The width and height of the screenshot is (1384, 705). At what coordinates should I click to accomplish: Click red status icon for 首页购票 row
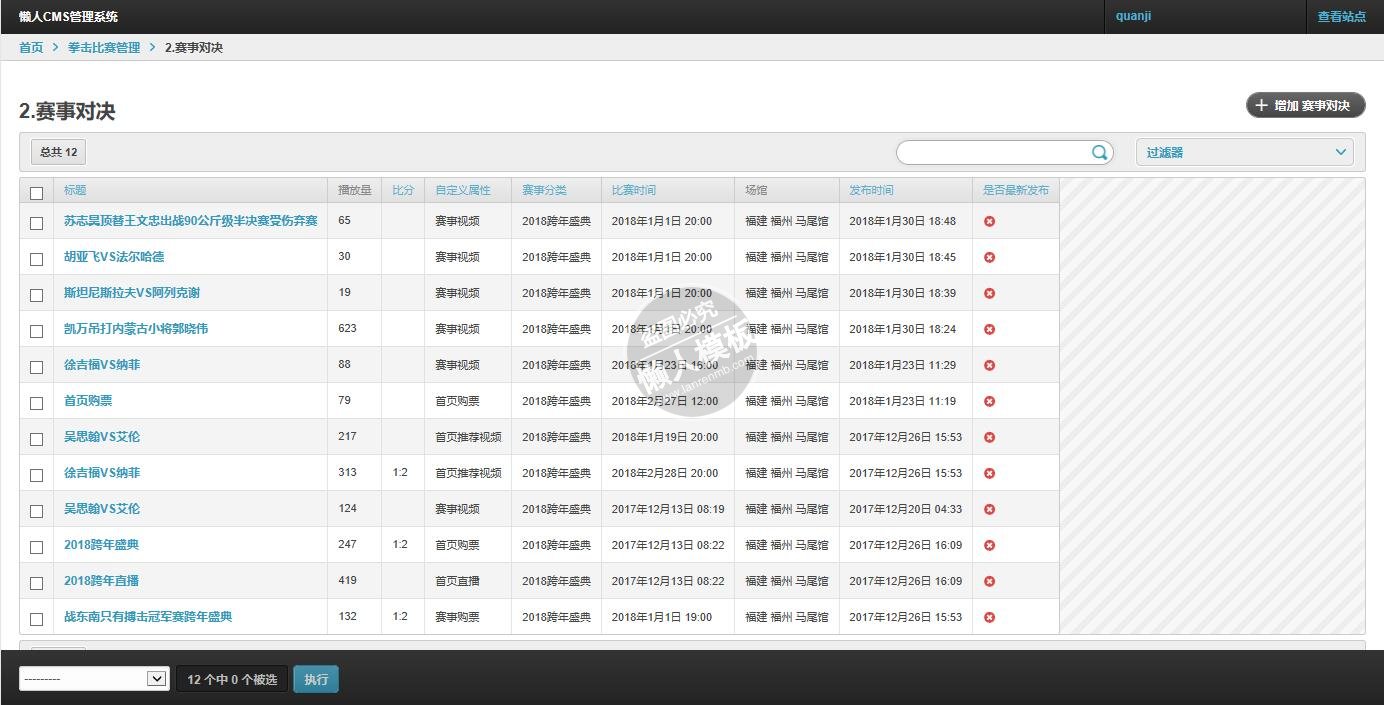989,401
